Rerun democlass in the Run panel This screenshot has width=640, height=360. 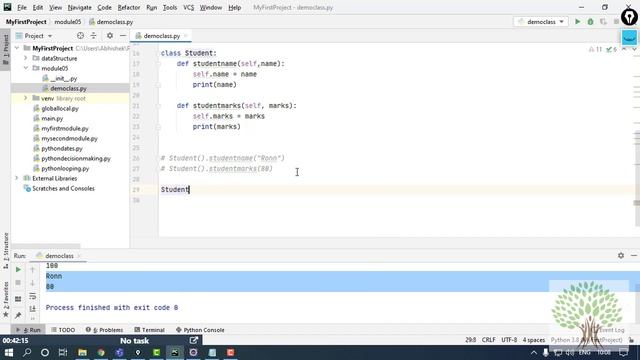pos(18,270)
